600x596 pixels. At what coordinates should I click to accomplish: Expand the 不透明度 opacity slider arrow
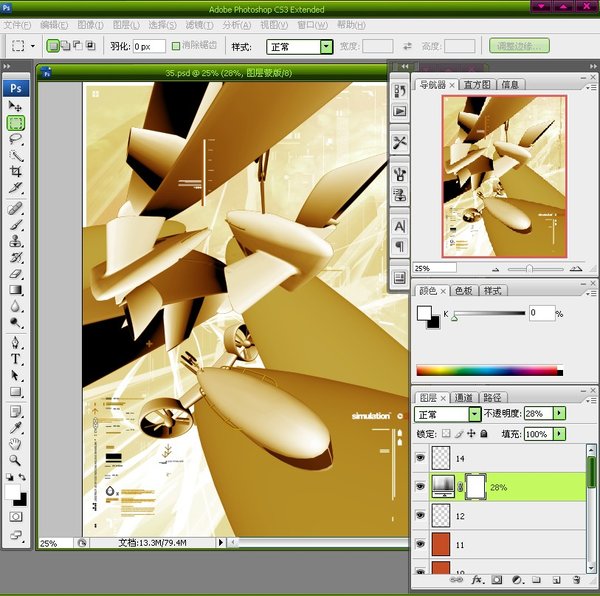click(x=559, y=414)
